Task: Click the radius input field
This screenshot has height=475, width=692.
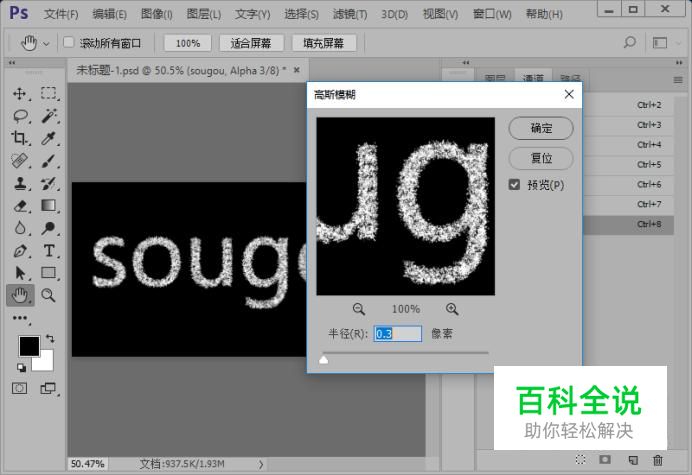Action: pyautogui.click(x=398, y=334)
